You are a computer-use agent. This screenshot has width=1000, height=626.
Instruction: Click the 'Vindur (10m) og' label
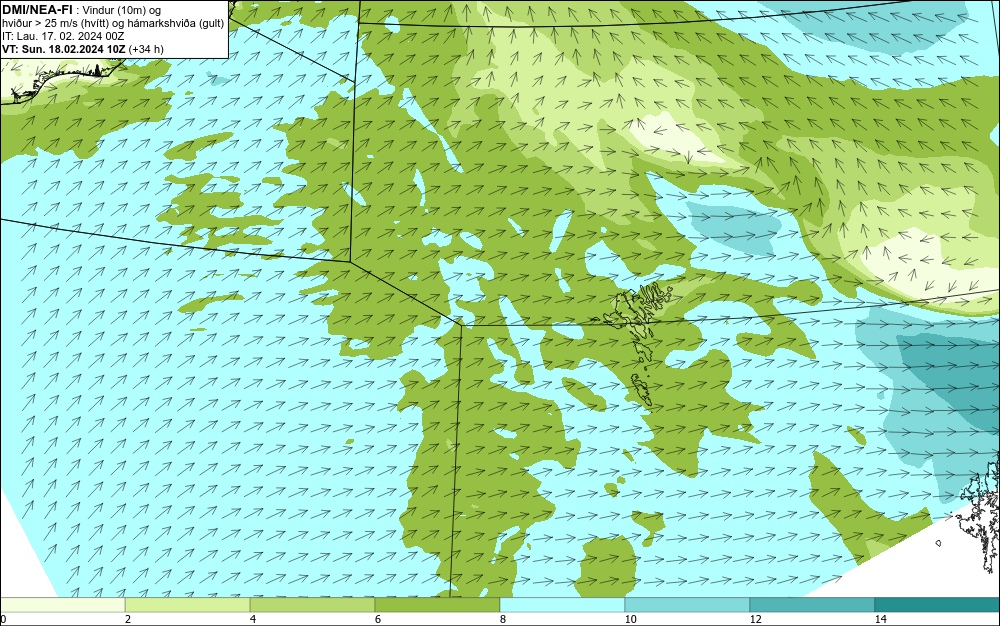(x=122, y=10)
